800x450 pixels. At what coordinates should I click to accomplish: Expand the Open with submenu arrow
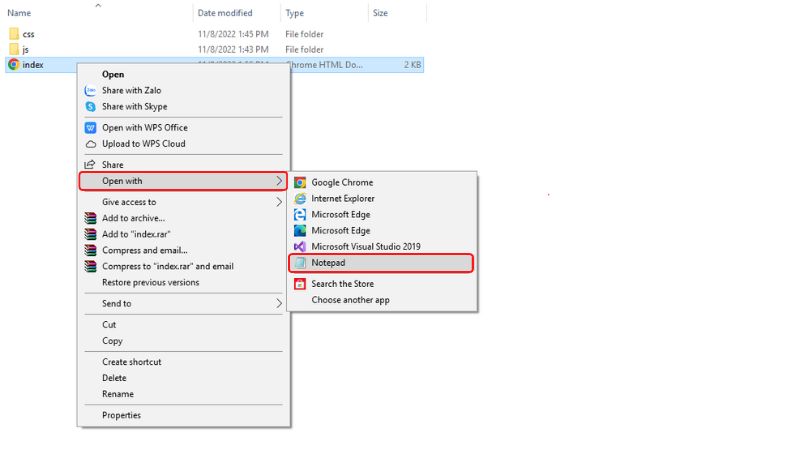[279, 181]
